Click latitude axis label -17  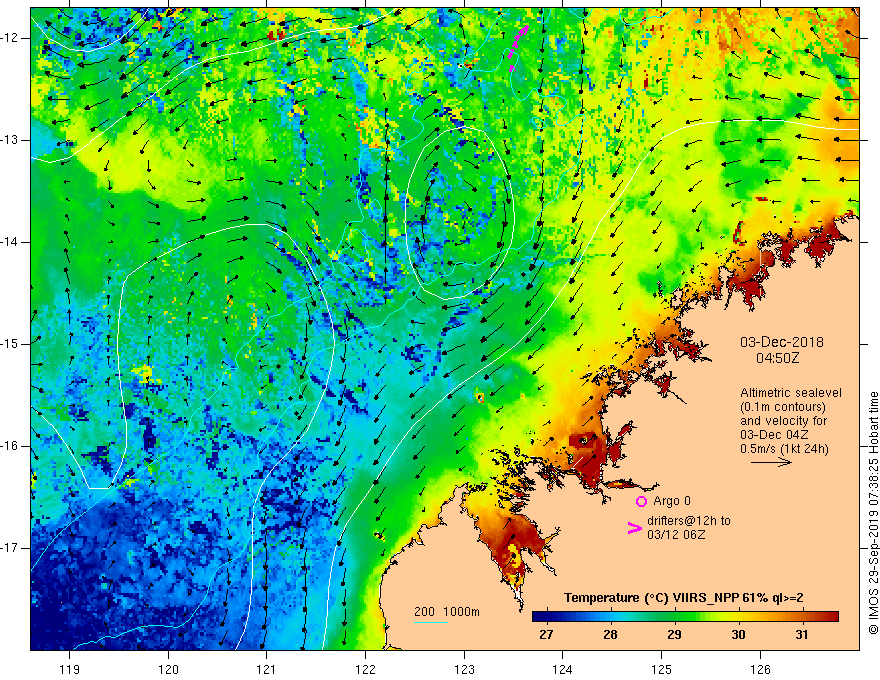click(x=10, y=548)
